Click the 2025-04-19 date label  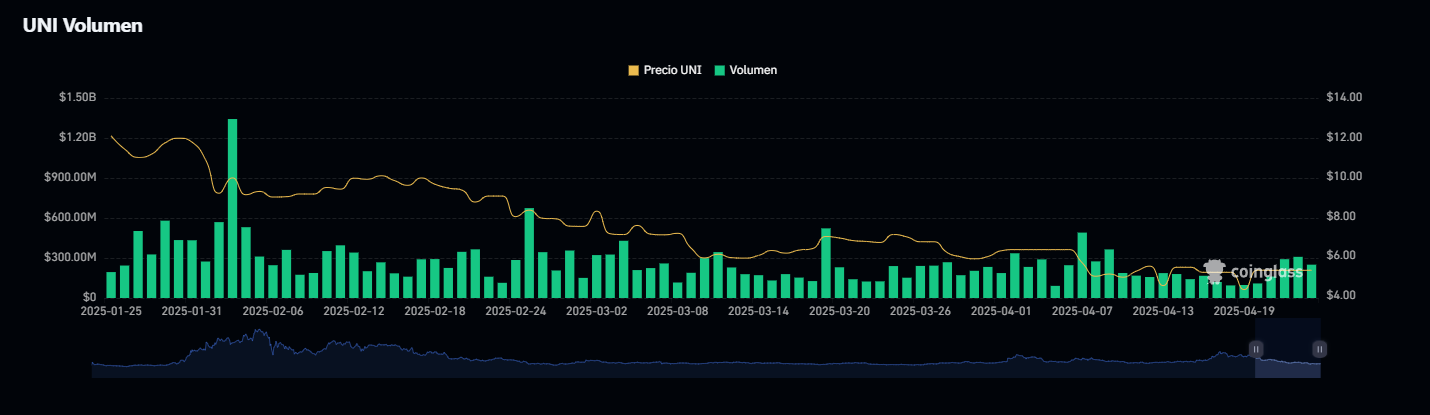[1244, 311]
